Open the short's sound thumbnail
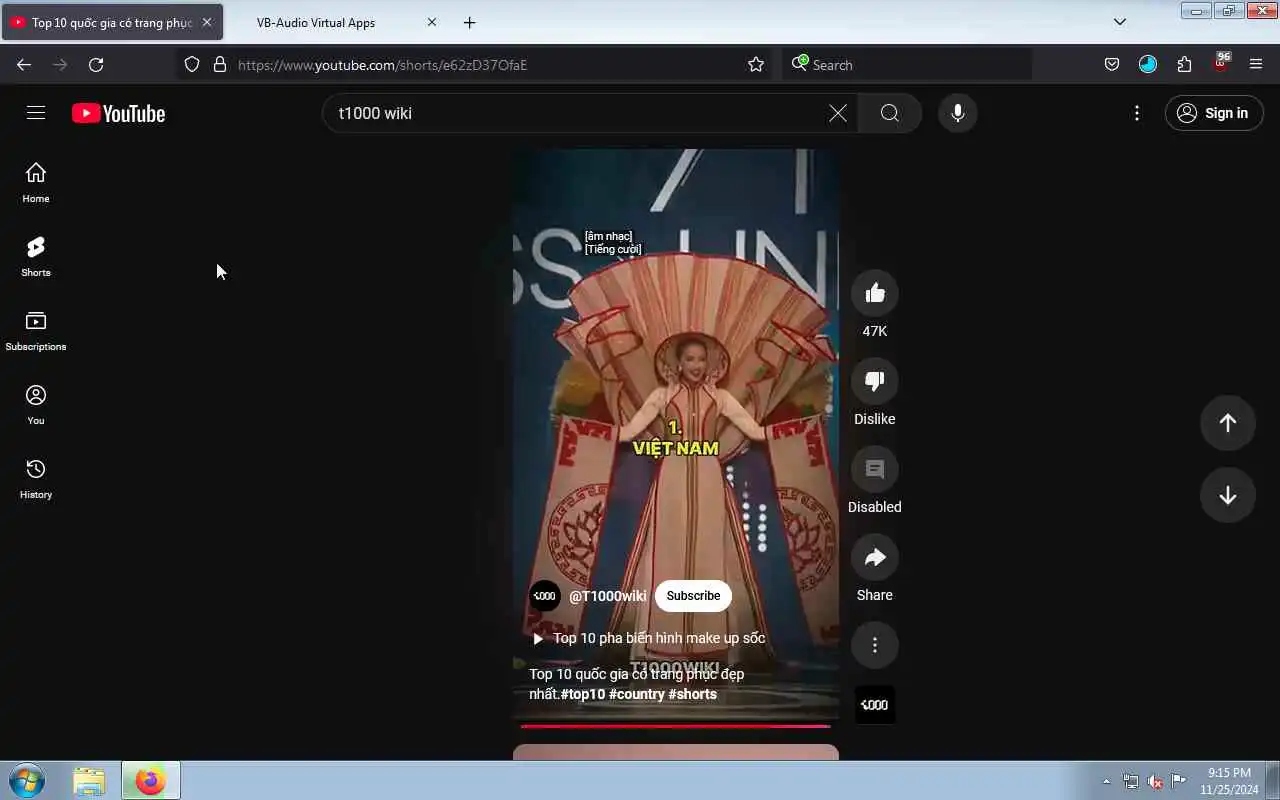The width and height of the screenshot is (1280, 800). [875, 705]
